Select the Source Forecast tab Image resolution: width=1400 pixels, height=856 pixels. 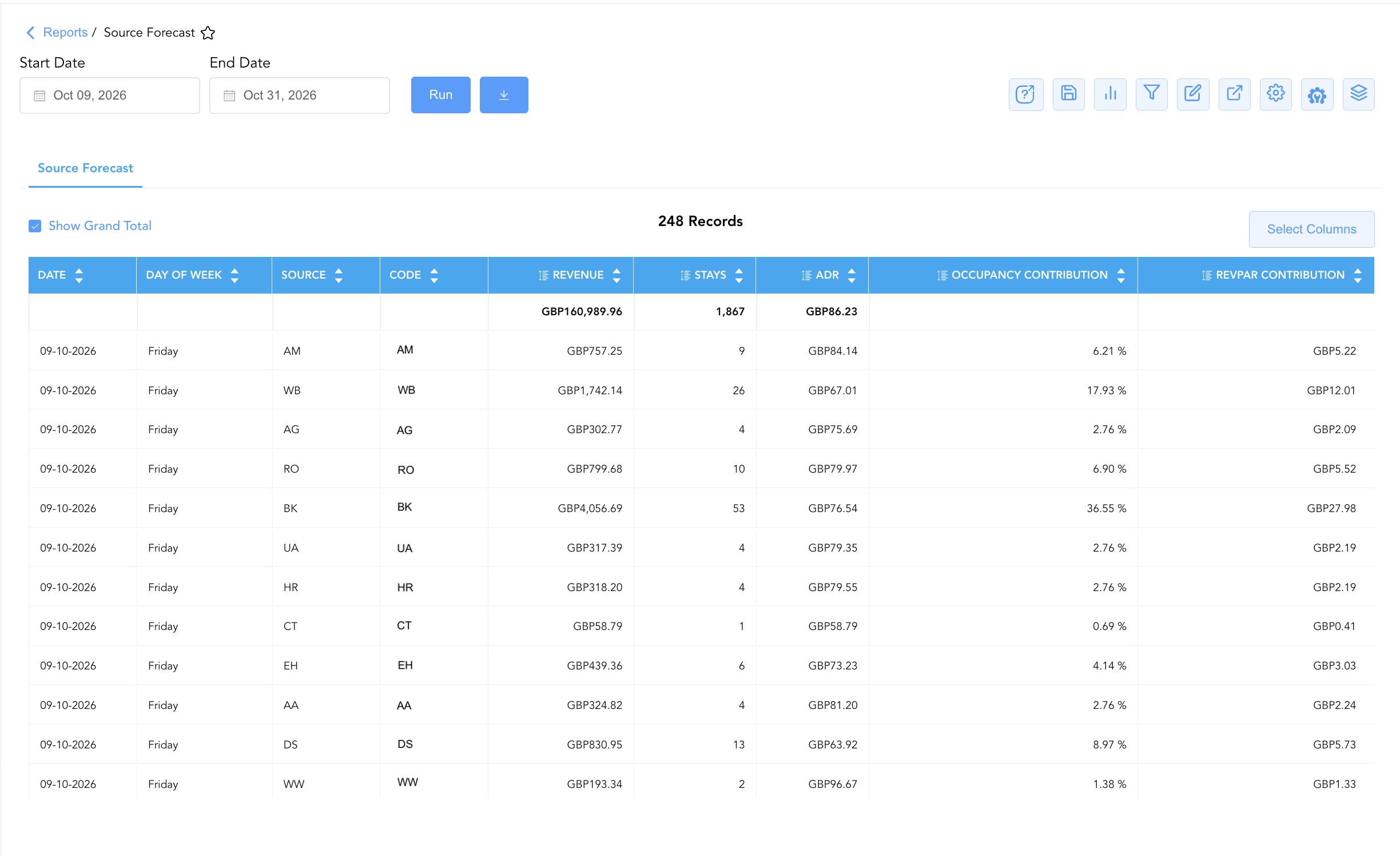click(x=85, y=168)
